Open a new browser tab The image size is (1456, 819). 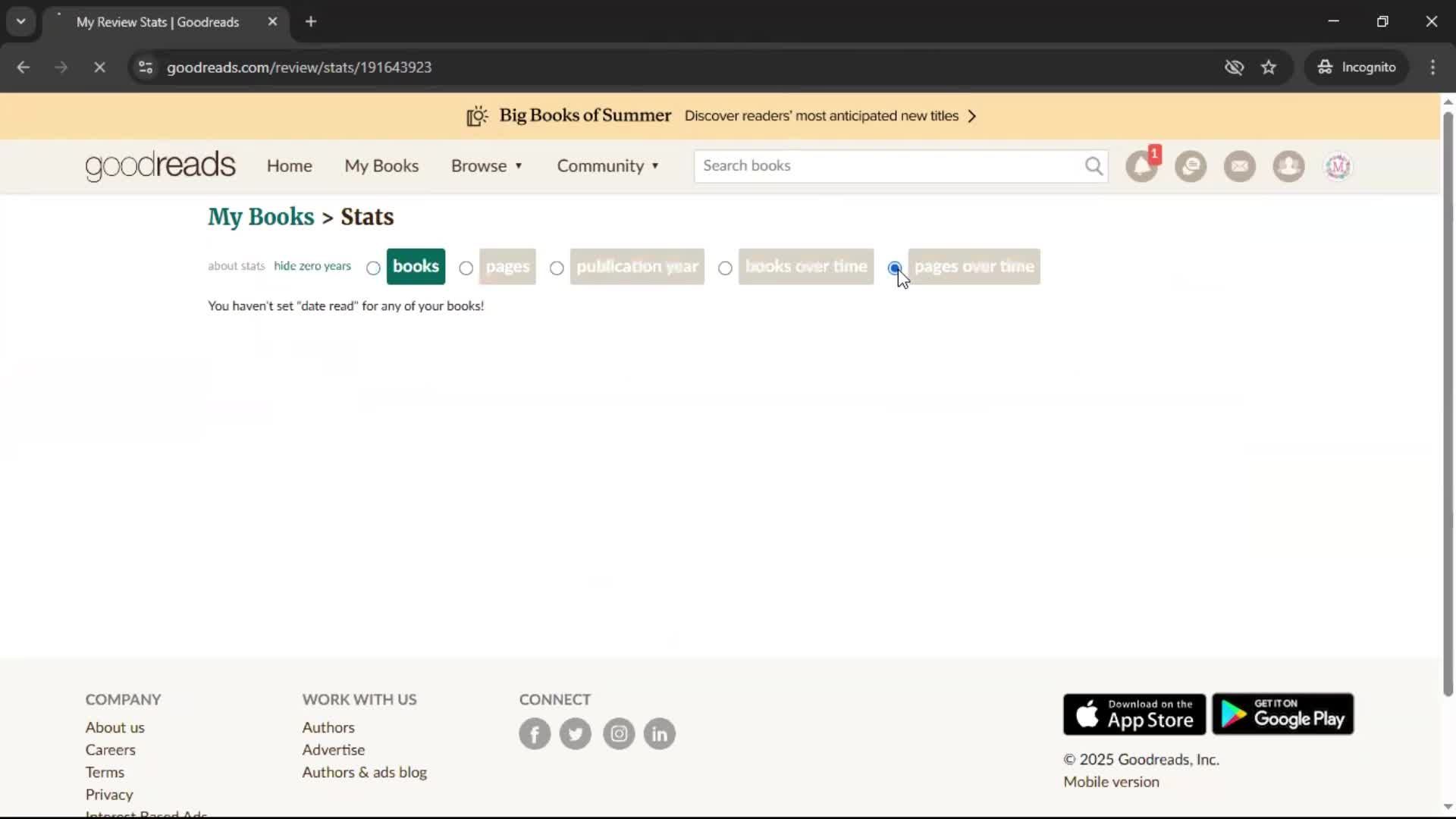pyautogui.click(x=311, y=22)
